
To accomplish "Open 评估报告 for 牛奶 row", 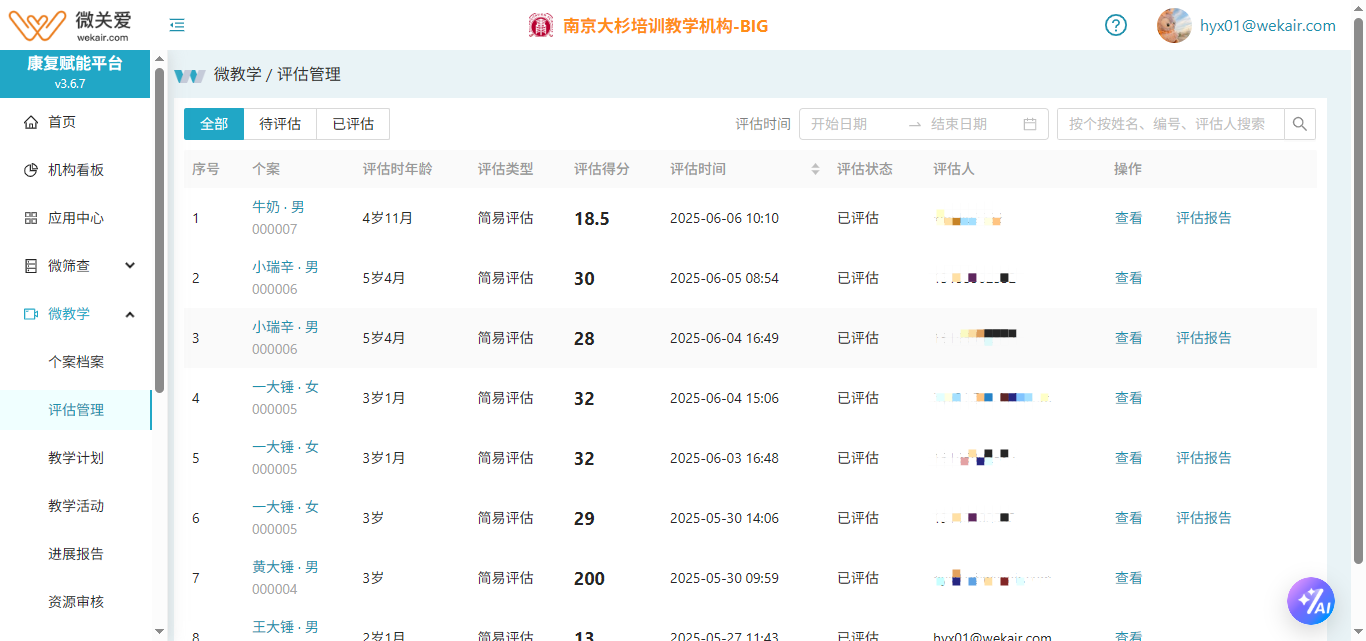I will (x=1203, y=218).
